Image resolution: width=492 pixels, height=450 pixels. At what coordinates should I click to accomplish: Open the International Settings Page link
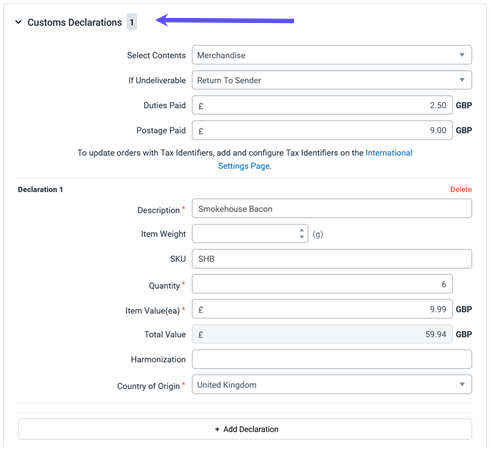point(315,159)
